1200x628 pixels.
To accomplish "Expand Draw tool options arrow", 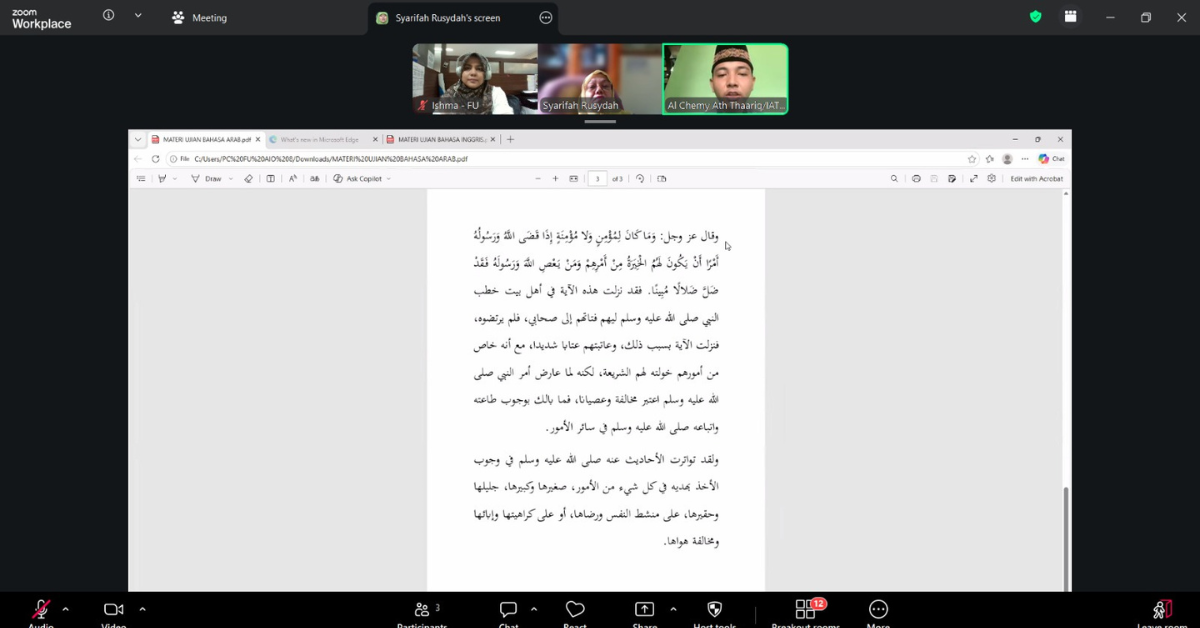I will click(231, 179).
